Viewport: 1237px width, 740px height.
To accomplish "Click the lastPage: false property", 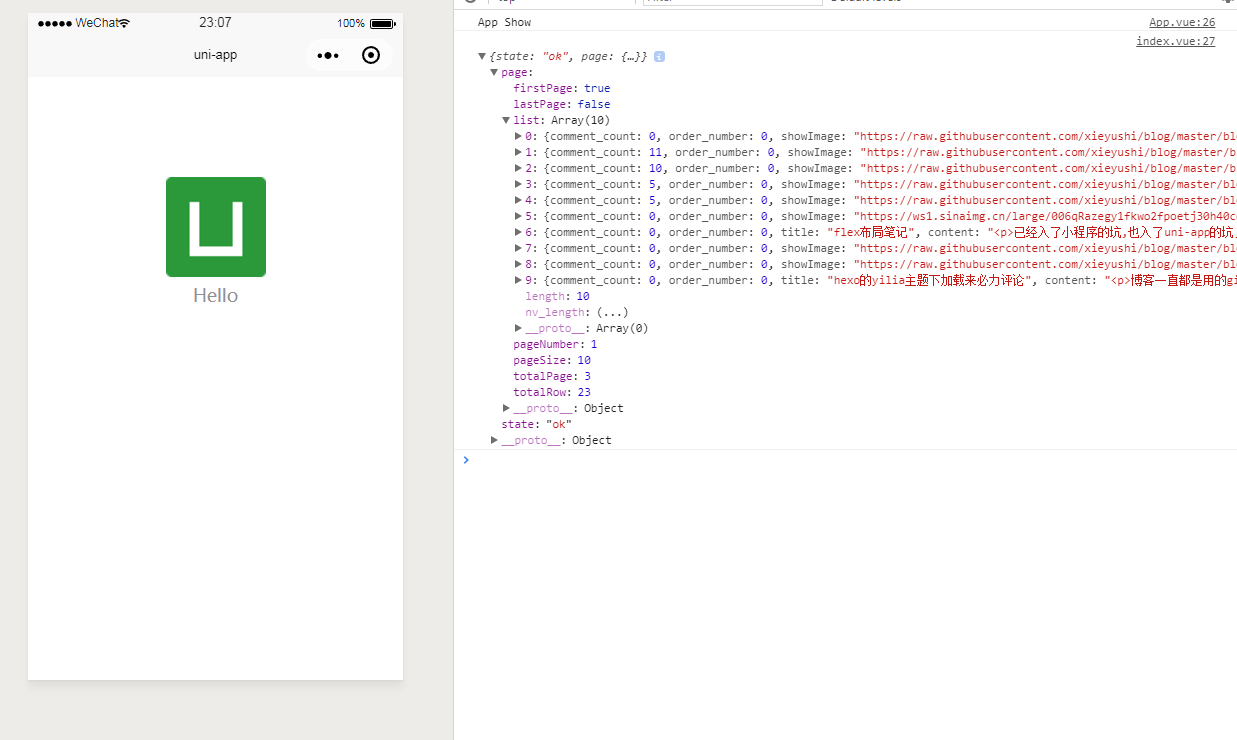I will (x=561, y=105).
